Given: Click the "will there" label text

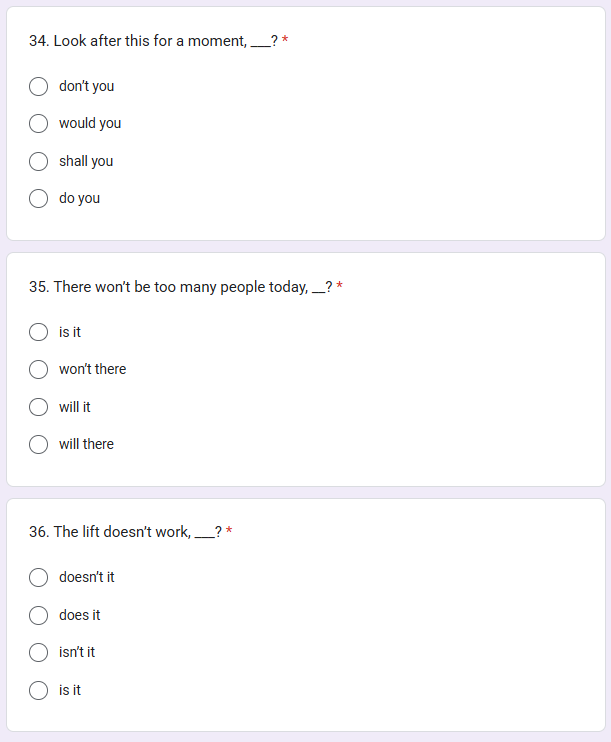Looking at the screenshot, I should click(x=87, y=444).
